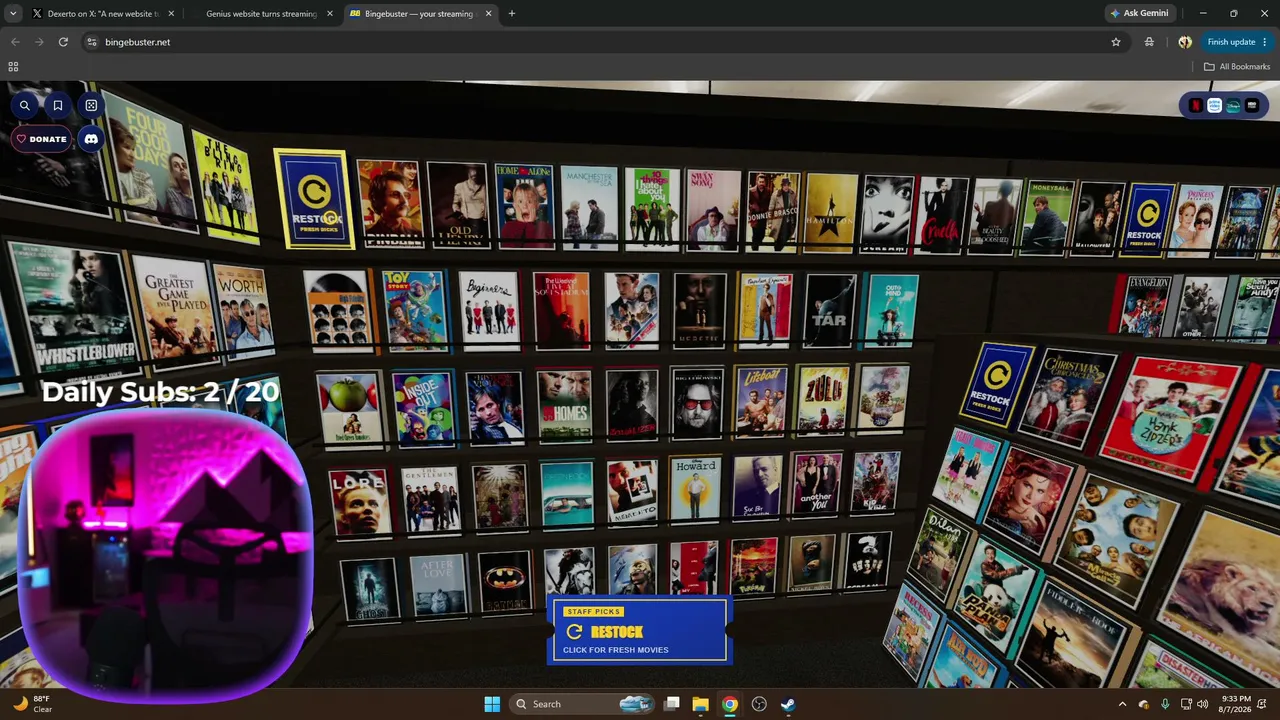This screenshot has height=720, width=1280.
Task: Expand the tab search dropdown
Action: [13, 14]
